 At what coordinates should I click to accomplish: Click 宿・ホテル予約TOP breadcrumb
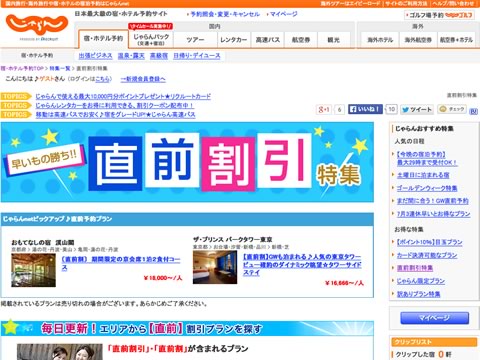coord(22,68)
